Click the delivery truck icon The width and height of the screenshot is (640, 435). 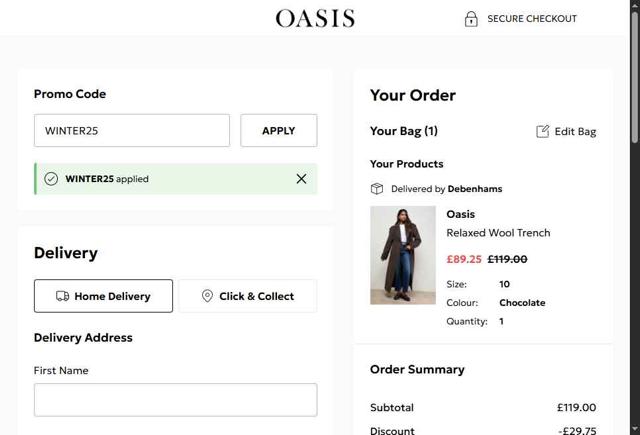[62, 296]
